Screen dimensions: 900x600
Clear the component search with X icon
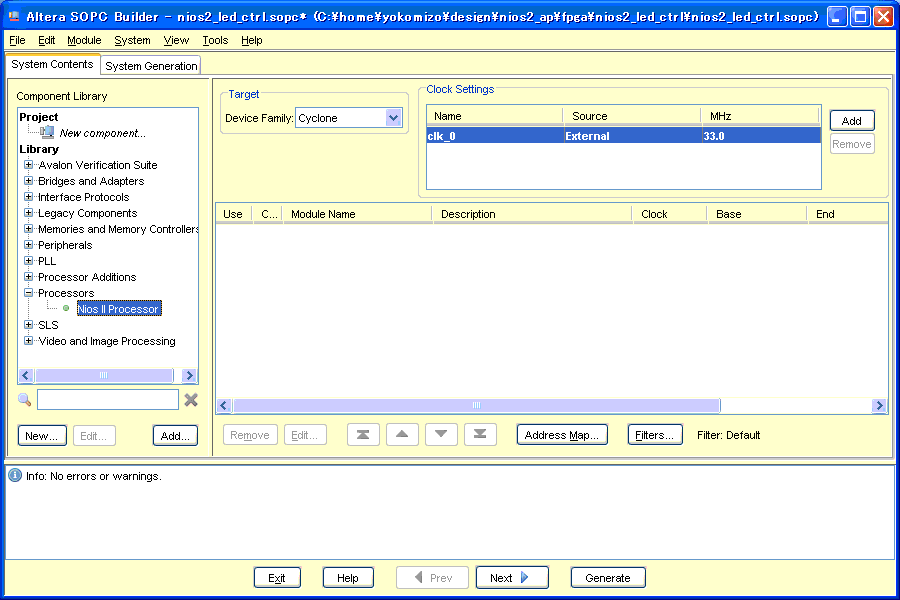pos(191,400)
